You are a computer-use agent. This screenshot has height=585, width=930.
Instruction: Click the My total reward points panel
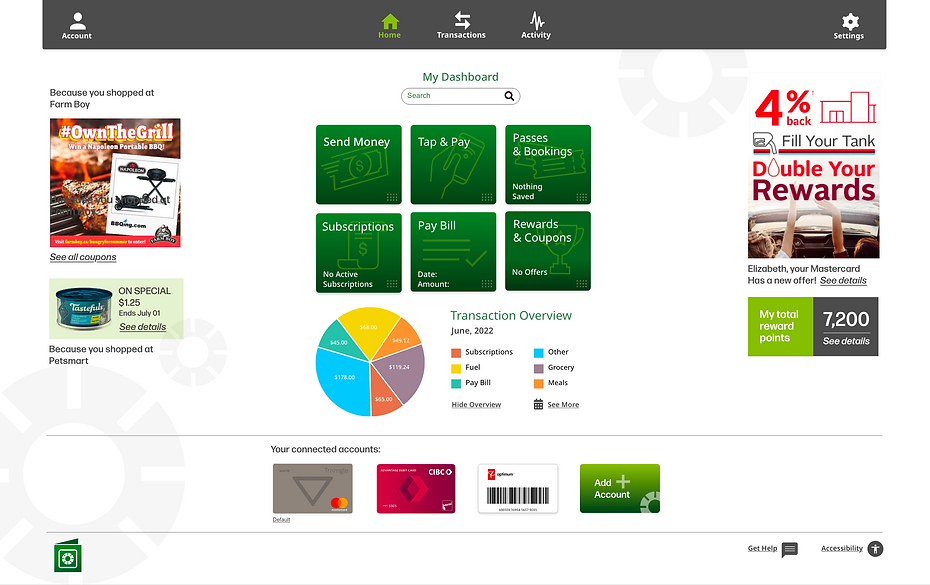pos(780,326)
